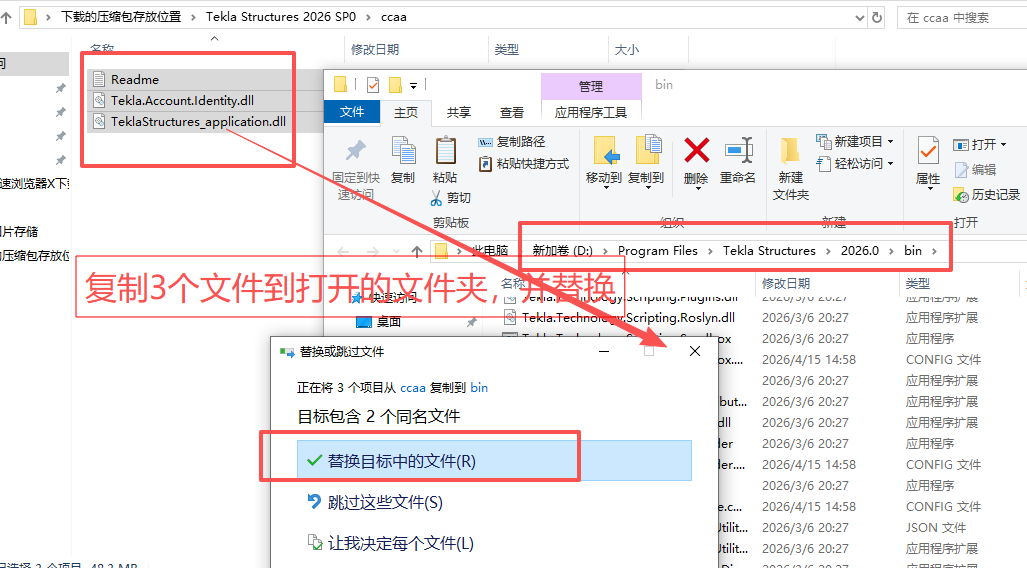Image resolution: width=1027 pixels, height=568 pixels.
Task: Click the ccaa source link in dialog
Action: click(x=413, y=388)
